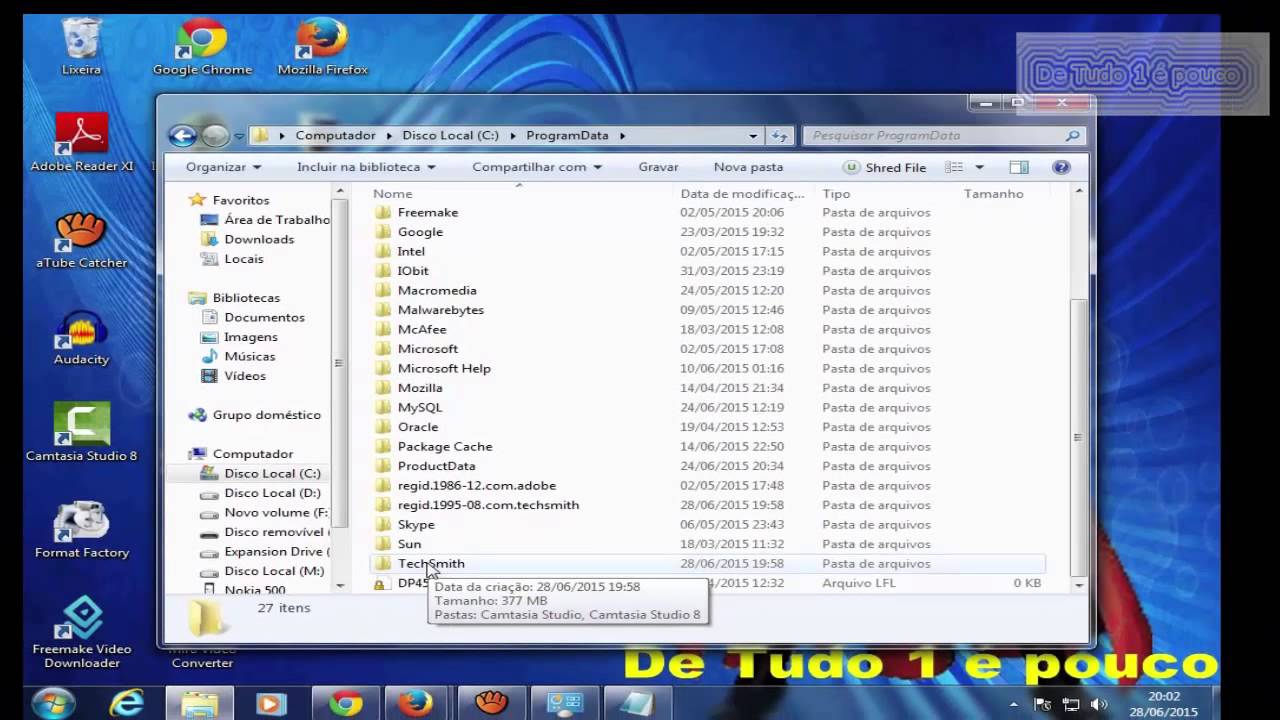
Task: Select the Freemake Video Downloader desktop icon
Action: tap(82, 632)
